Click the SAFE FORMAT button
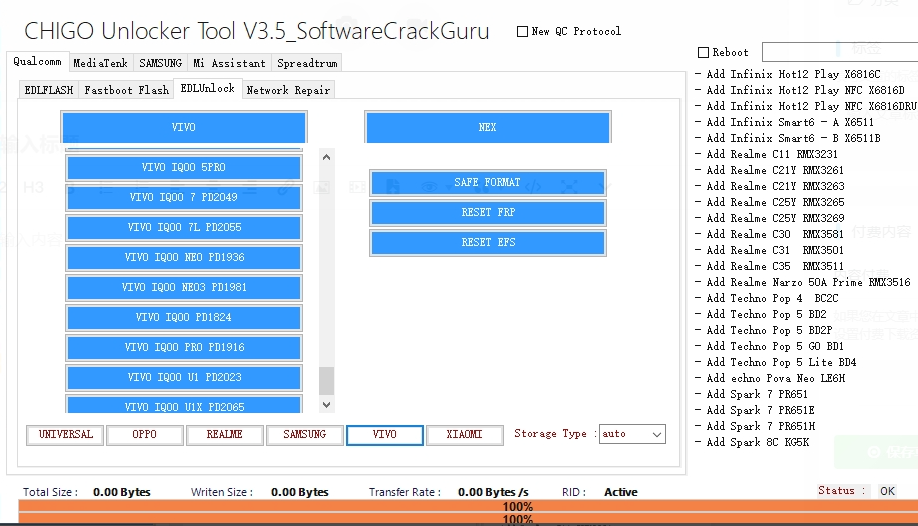This screenshot has width=918, height=526. point(487,182)
